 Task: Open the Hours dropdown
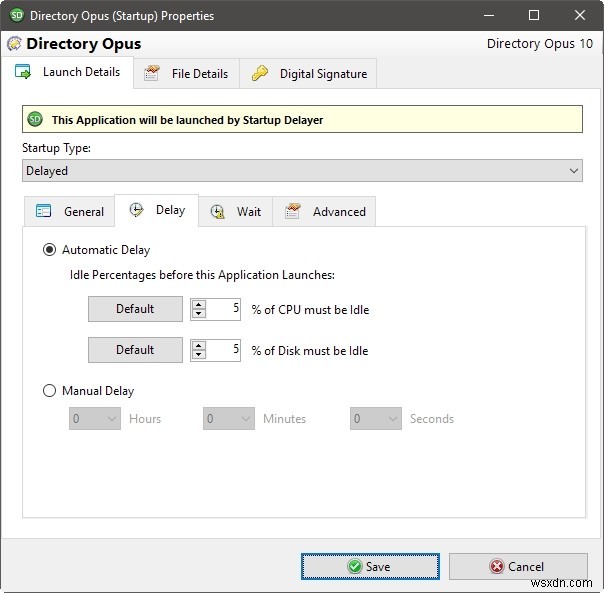coord(95,418)
